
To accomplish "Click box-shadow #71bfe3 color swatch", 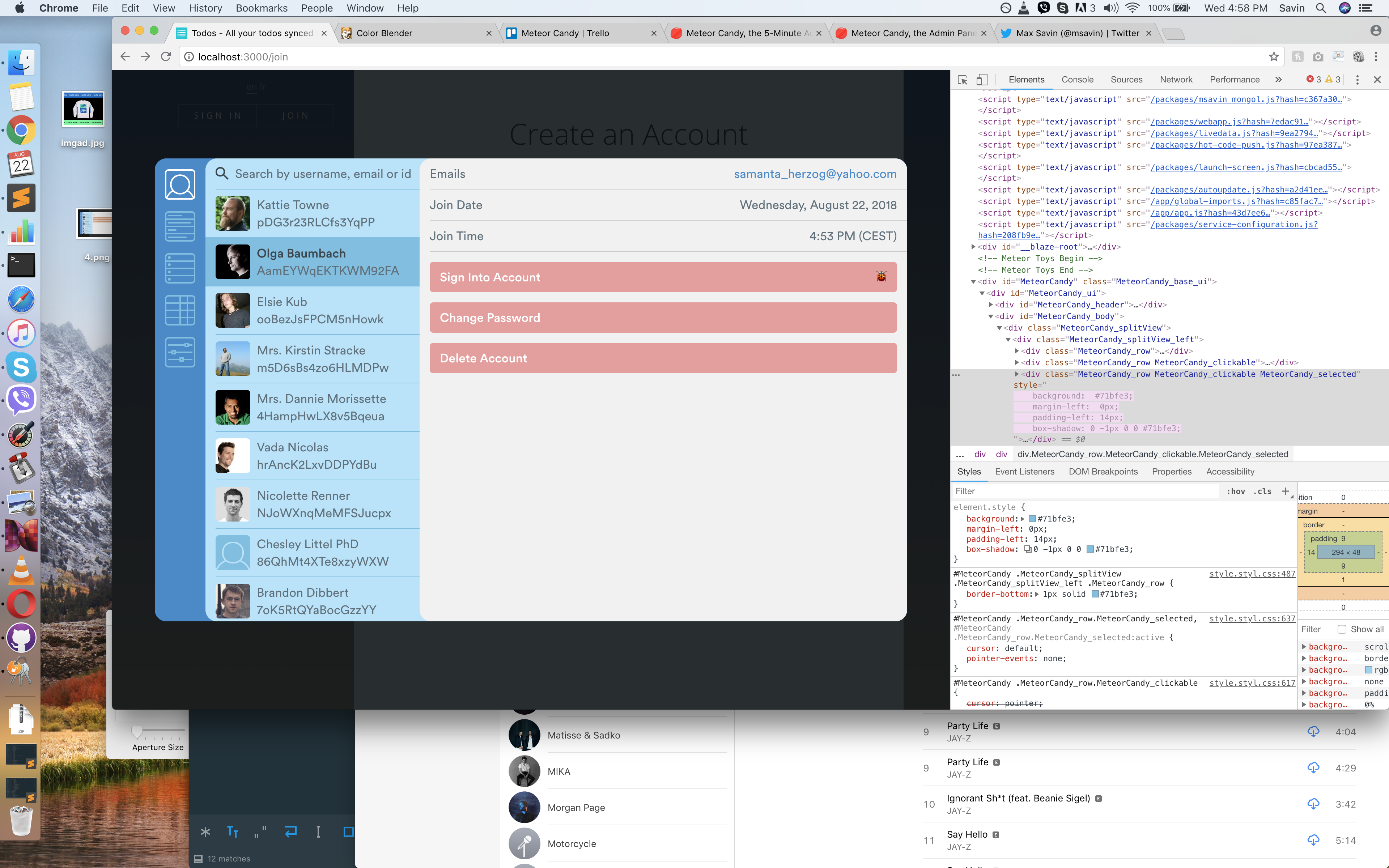I will point(1090,549).
